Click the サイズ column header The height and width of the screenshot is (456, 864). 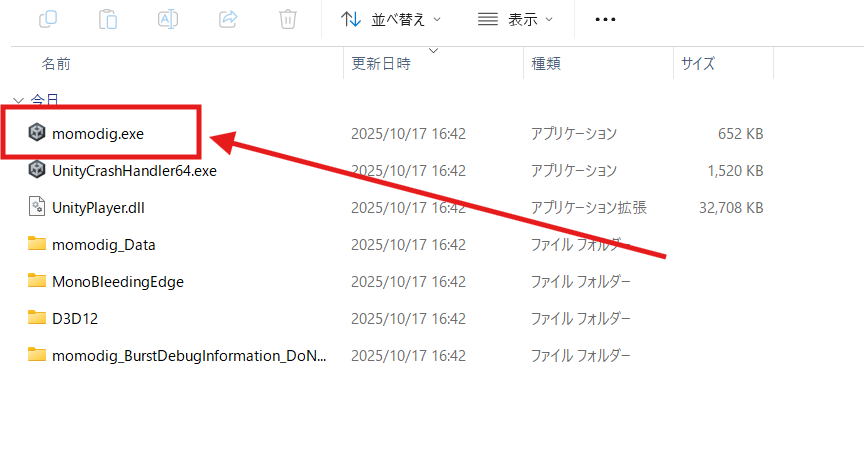tap(698, 63)
